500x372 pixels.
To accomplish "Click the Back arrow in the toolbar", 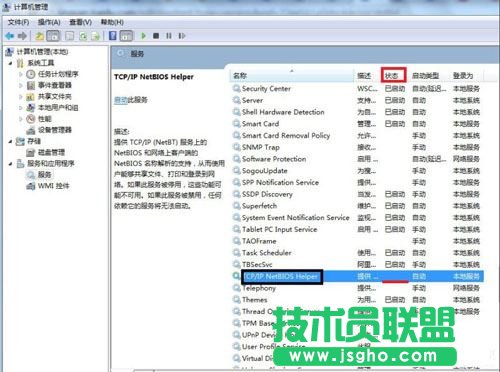I will point(10,35).
